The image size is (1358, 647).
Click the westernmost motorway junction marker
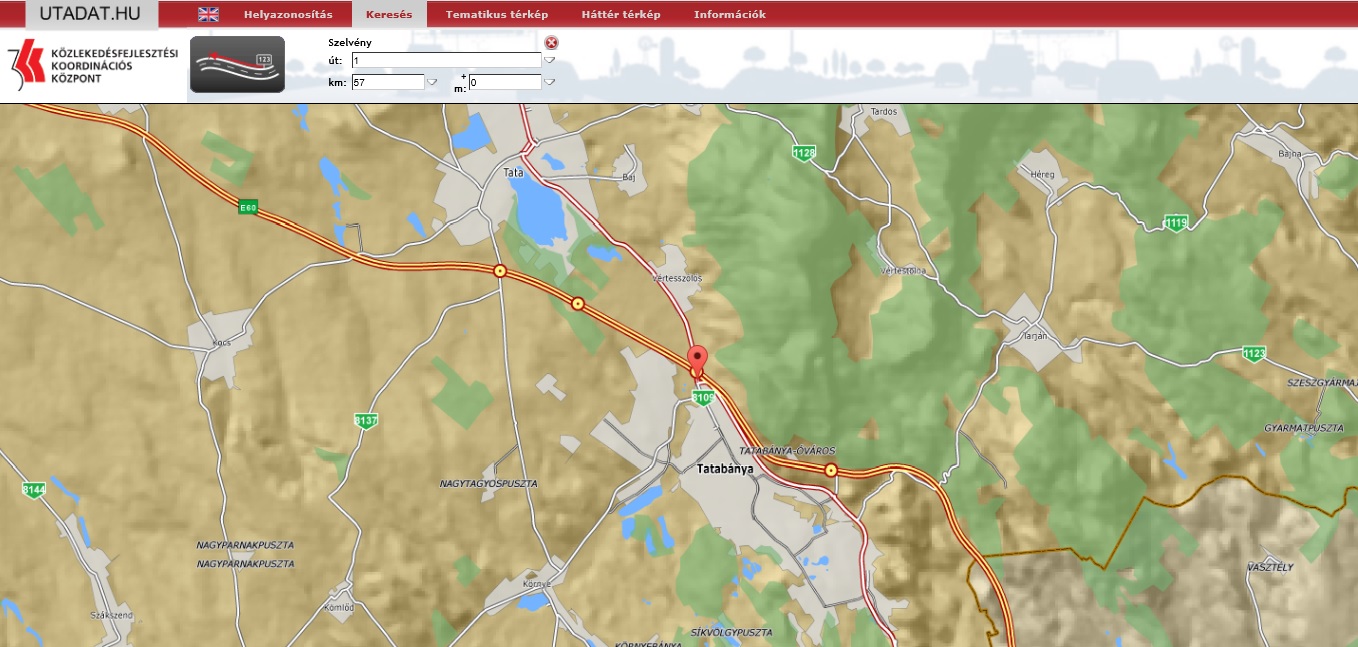click(500, 271)
